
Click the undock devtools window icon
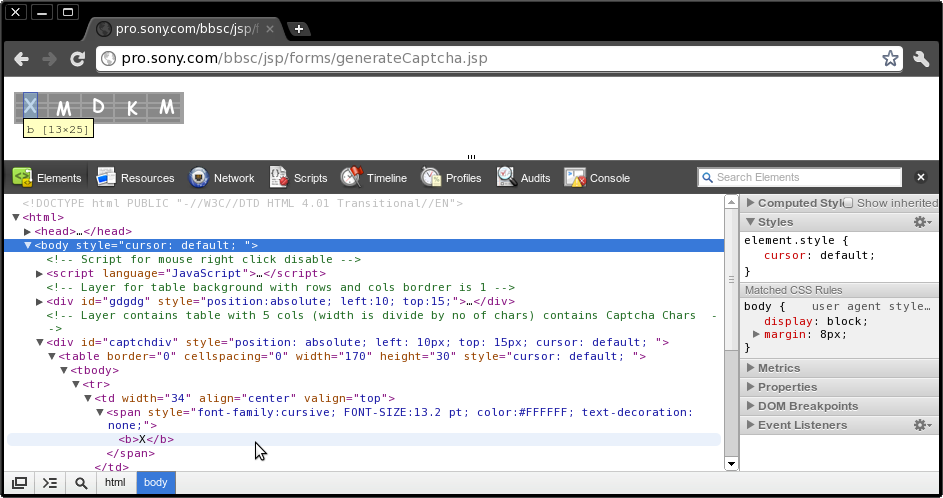tap(19, 482)
